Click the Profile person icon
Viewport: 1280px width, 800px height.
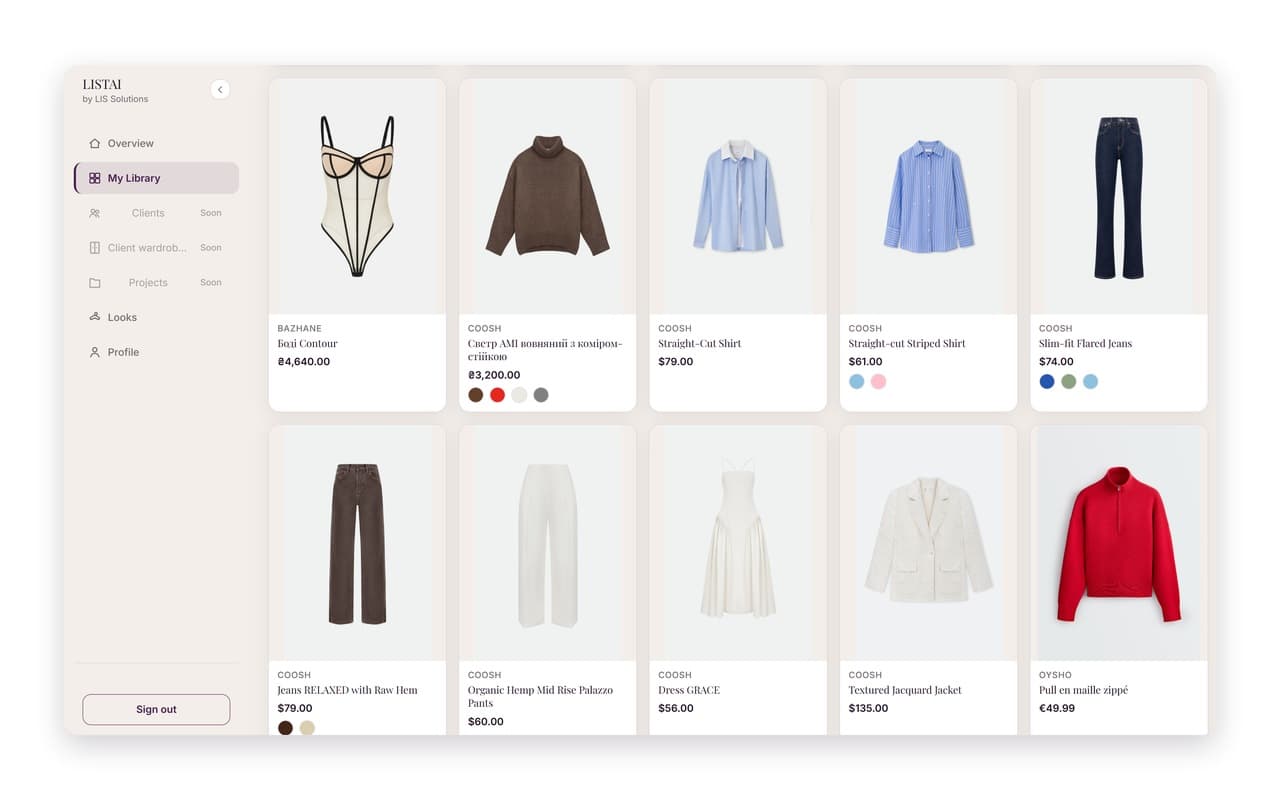(x=95, y=352)
